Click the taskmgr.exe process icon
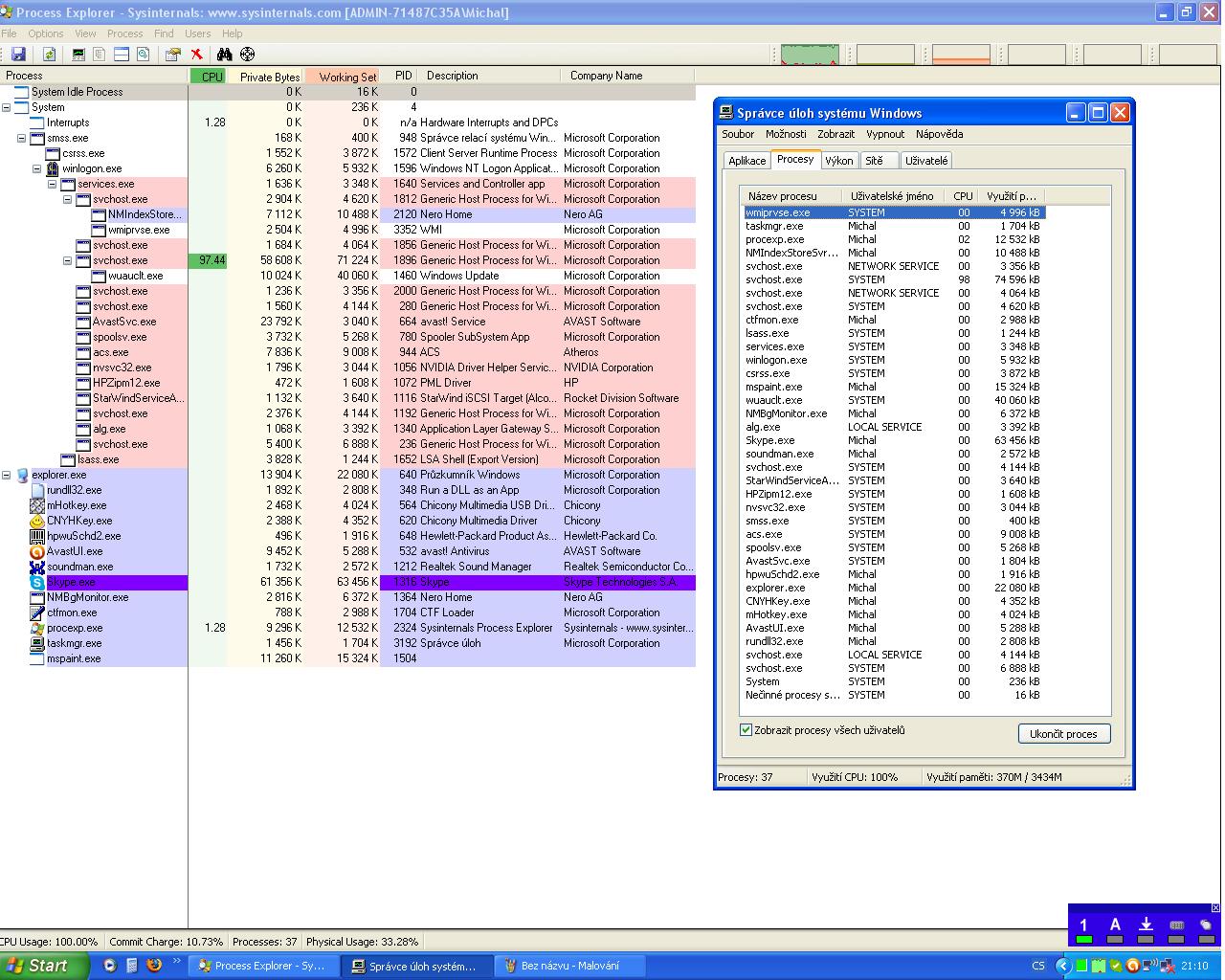Screen dimensions: 1225x980 click(x=37, y=643)
